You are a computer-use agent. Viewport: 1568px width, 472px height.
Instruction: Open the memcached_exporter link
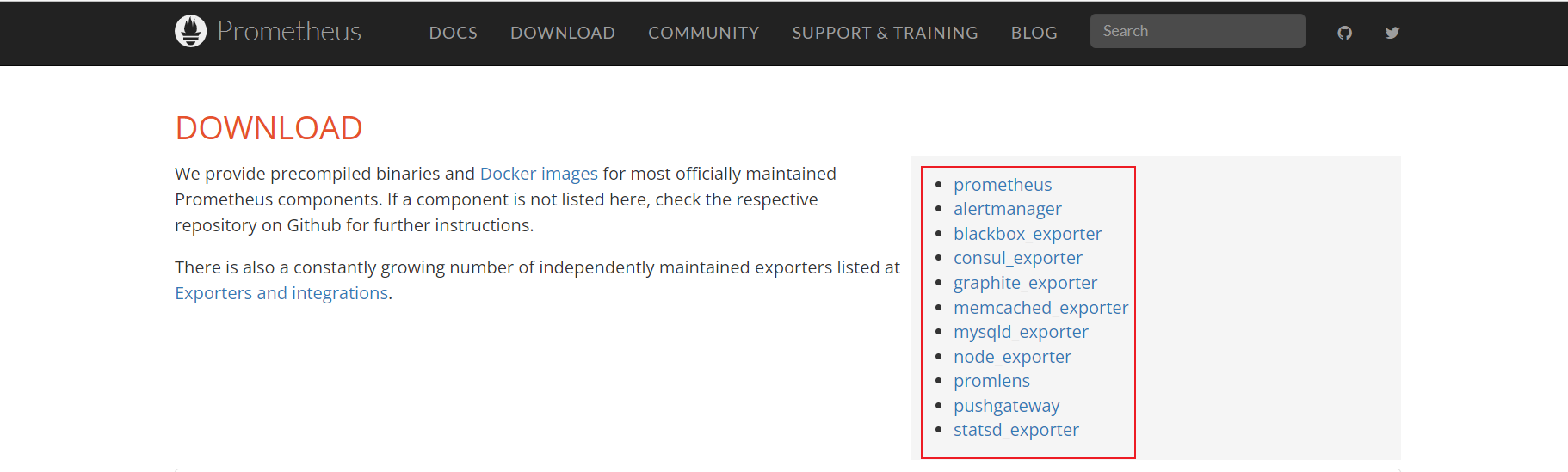[x=1040, y=308]
